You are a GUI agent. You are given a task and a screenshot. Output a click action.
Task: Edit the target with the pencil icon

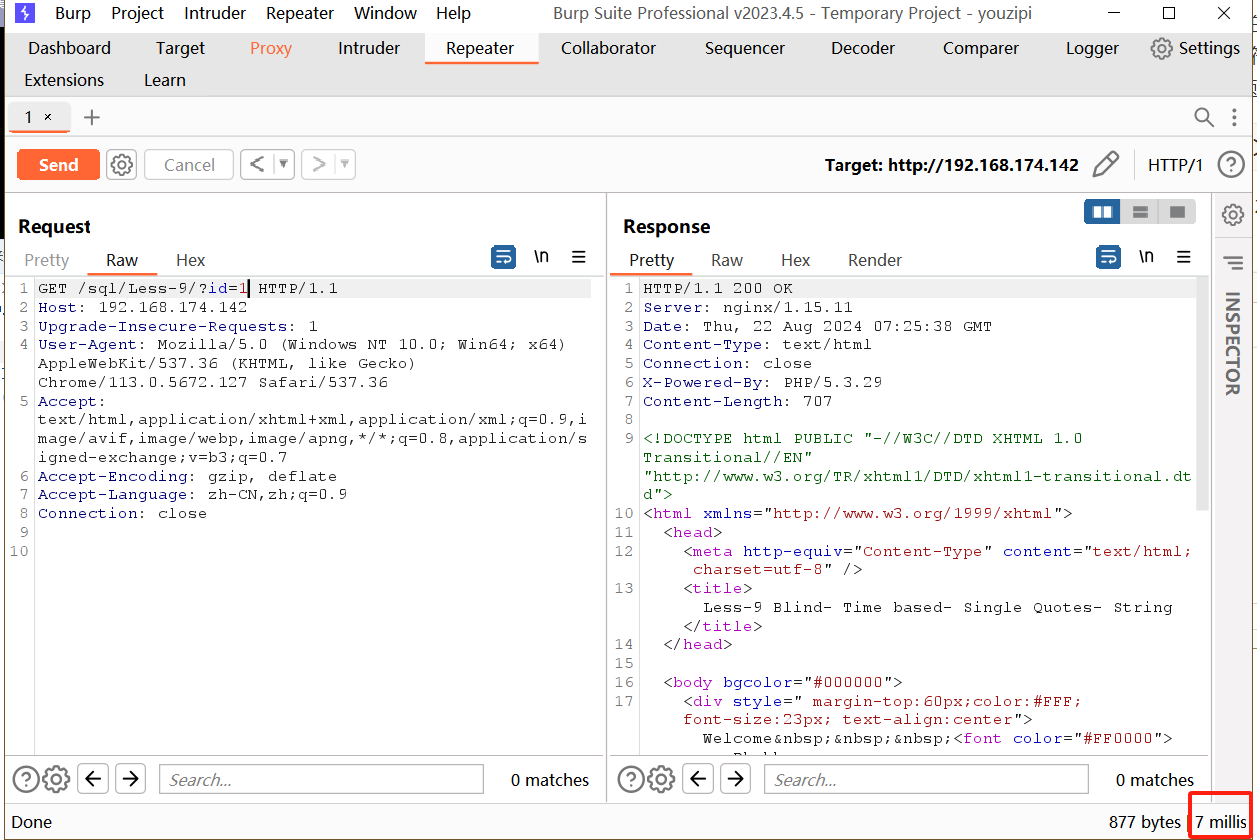[x=1105, y=165]
